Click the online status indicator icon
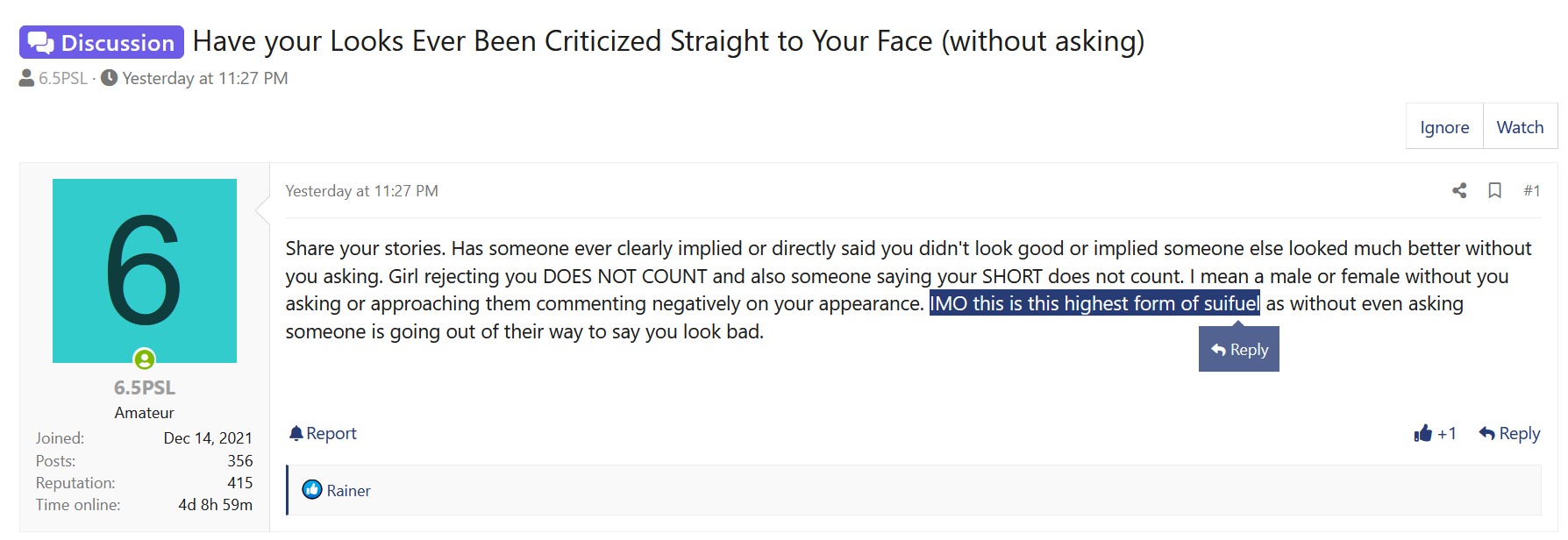Viewport: 1568px width, 540px height. tap(145, 359)
